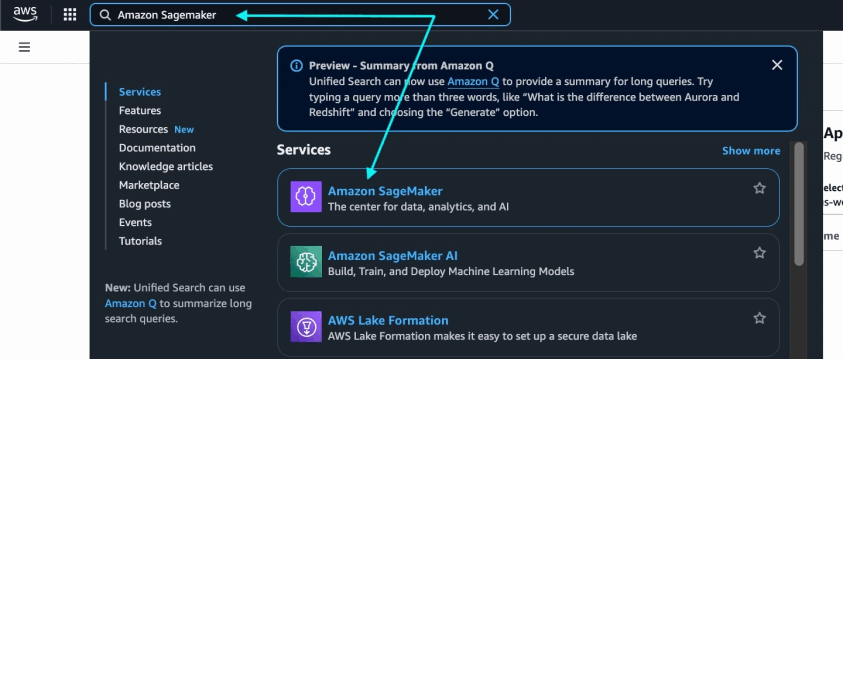Click the search results scrollbar
The image size is (844, 678).
pos(799,203)
